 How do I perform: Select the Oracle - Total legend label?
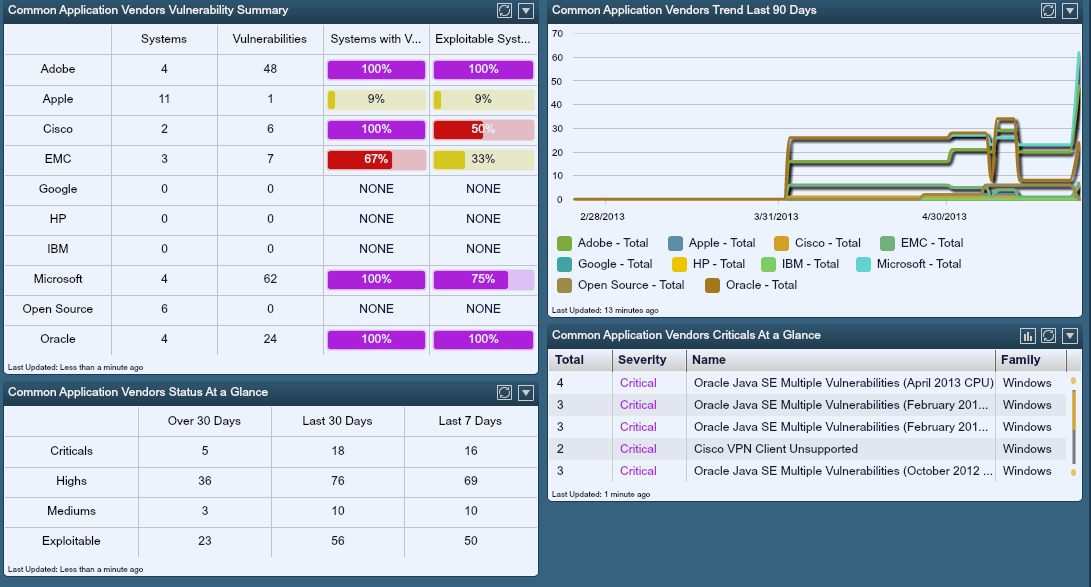click(761, 285)
